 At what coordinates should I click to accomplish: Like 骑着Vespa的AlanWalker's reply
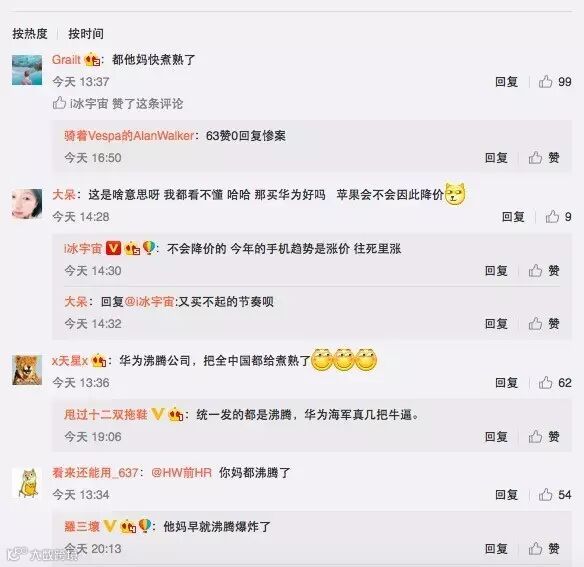click(544, 158)
